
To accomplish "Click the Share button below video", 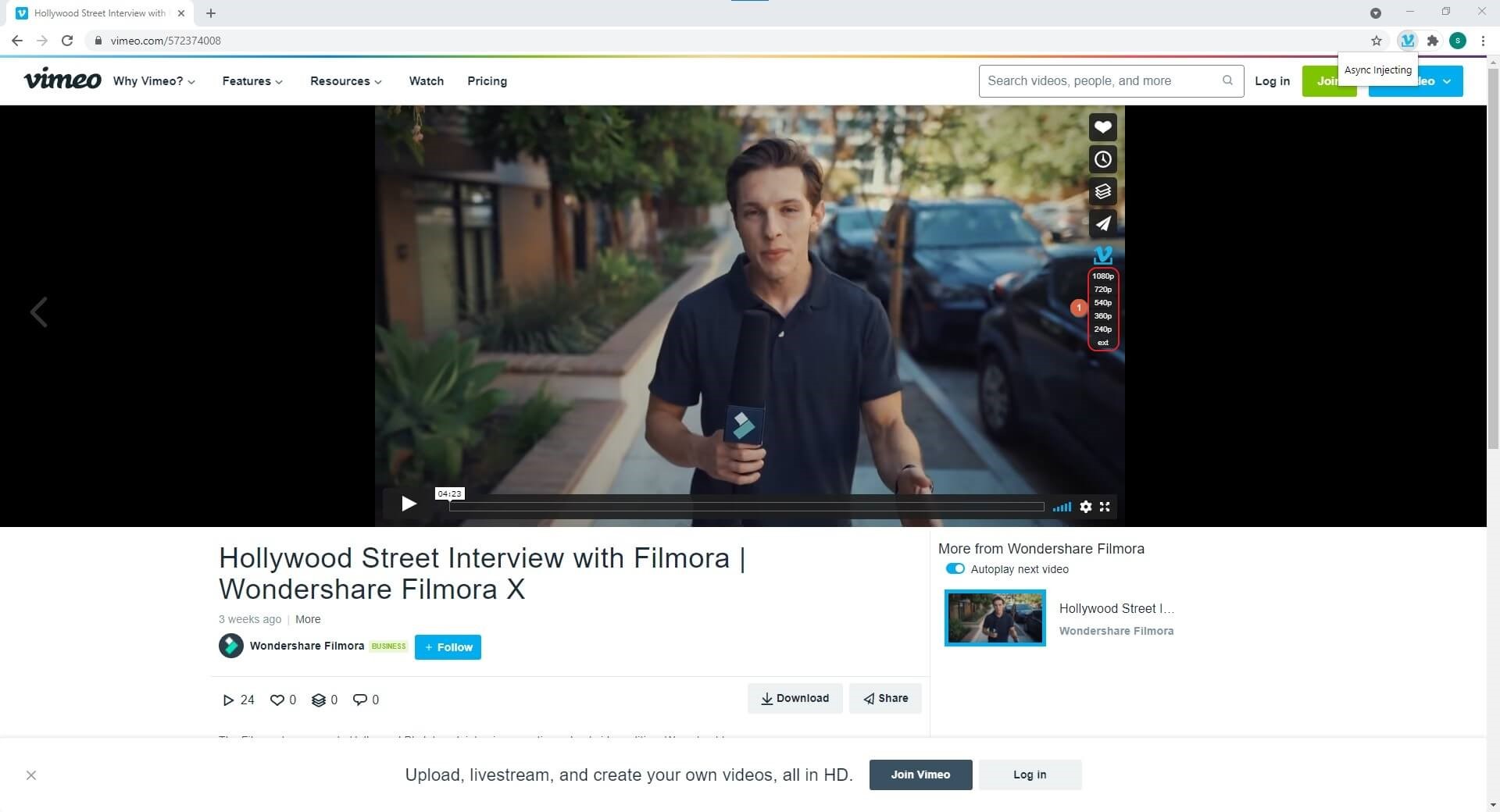I will point(885,698).
